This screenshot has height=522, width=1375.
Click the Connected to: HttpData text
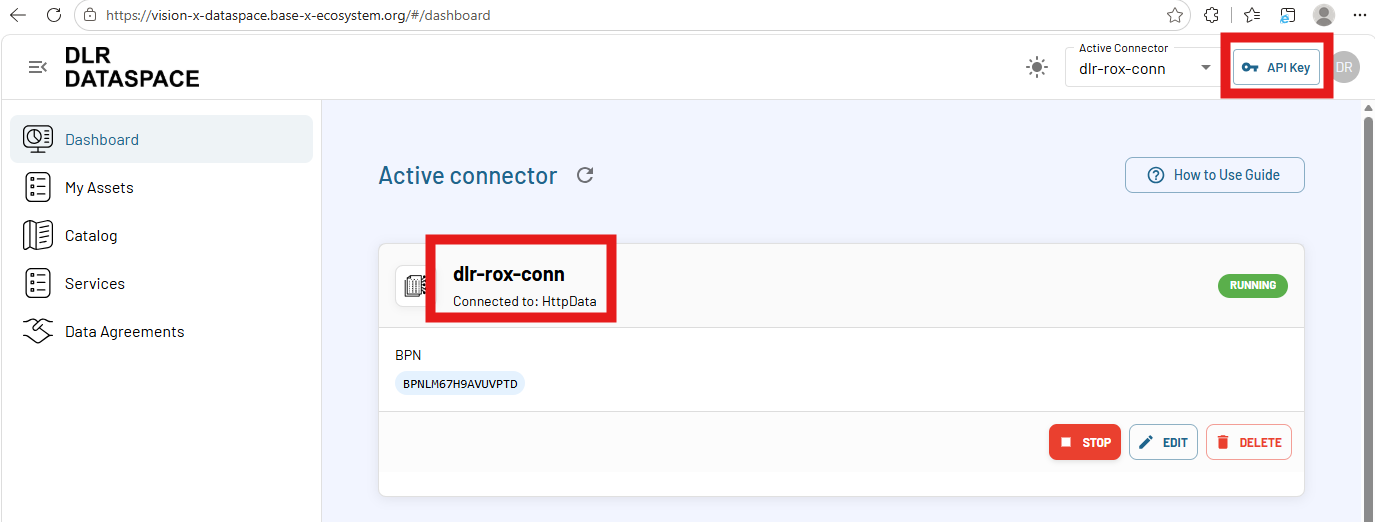point(525,300)
